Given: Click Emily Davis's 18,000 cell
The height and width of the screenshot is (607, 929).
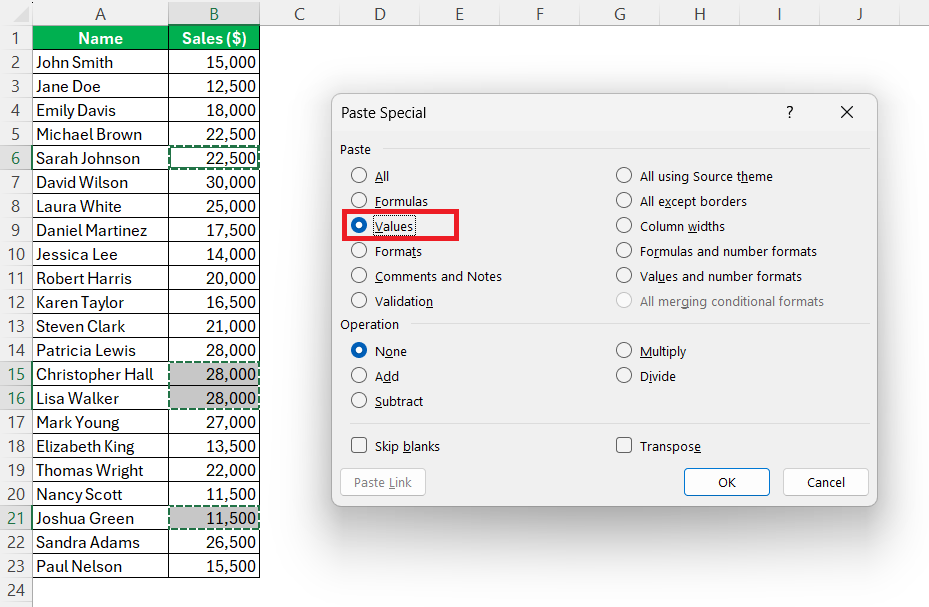Looking at the screenshot, I should (x=214, y=110).
